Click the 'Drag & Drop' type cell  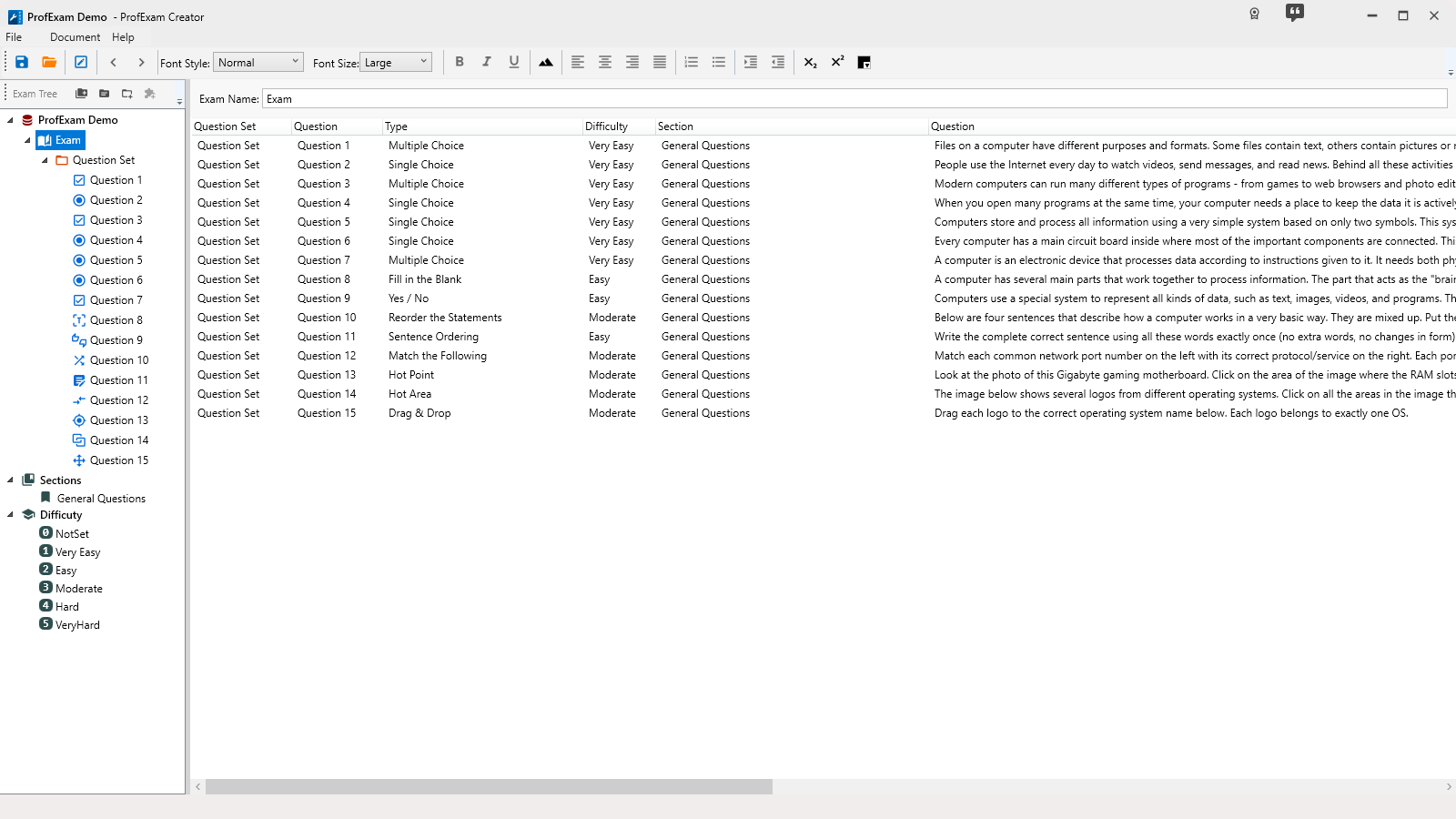point(420,413)
